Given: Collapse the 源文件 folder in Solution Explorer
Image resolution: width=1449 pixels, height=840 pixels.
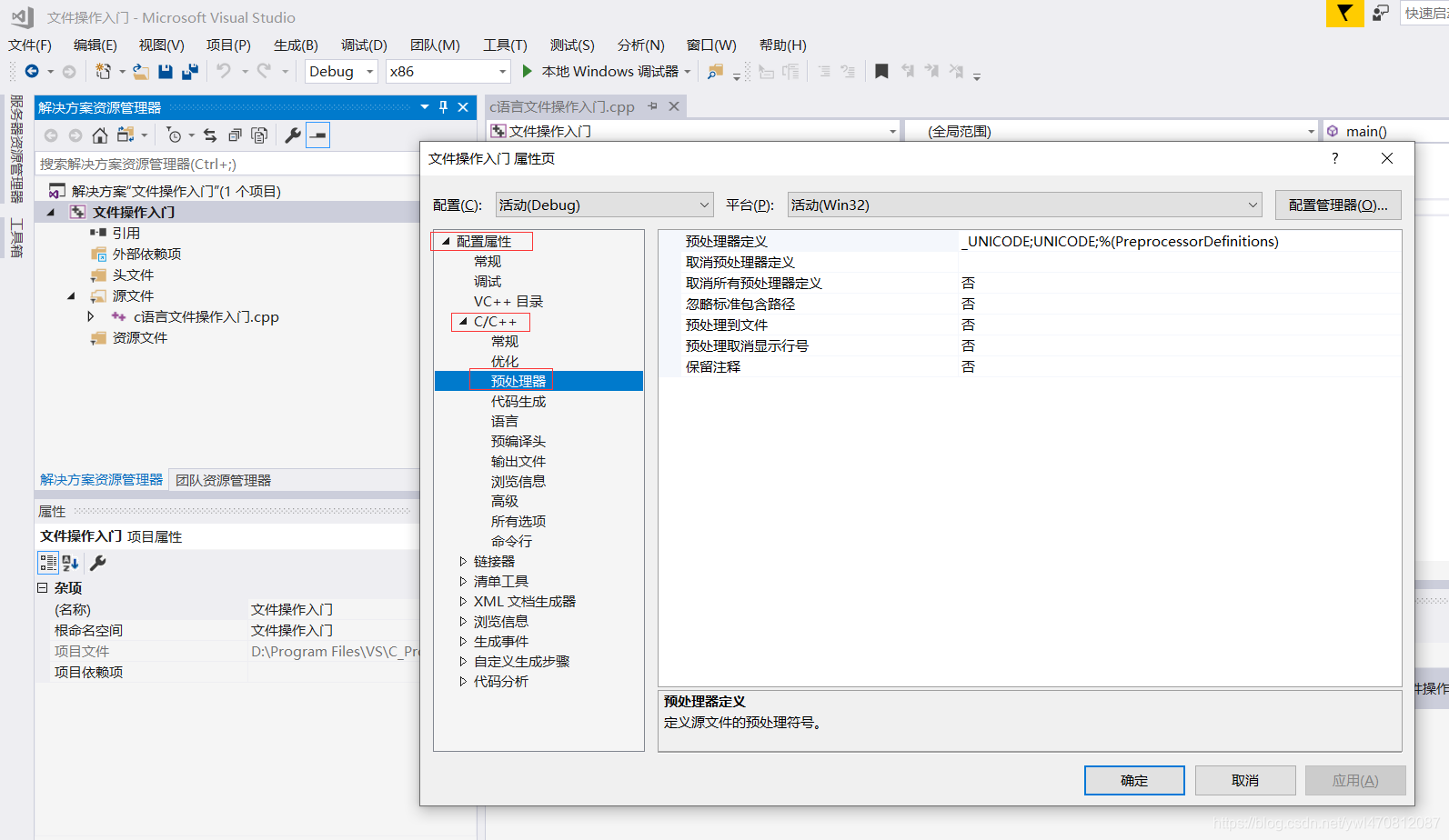Looking at the screenshot, I should coord(71,295).
